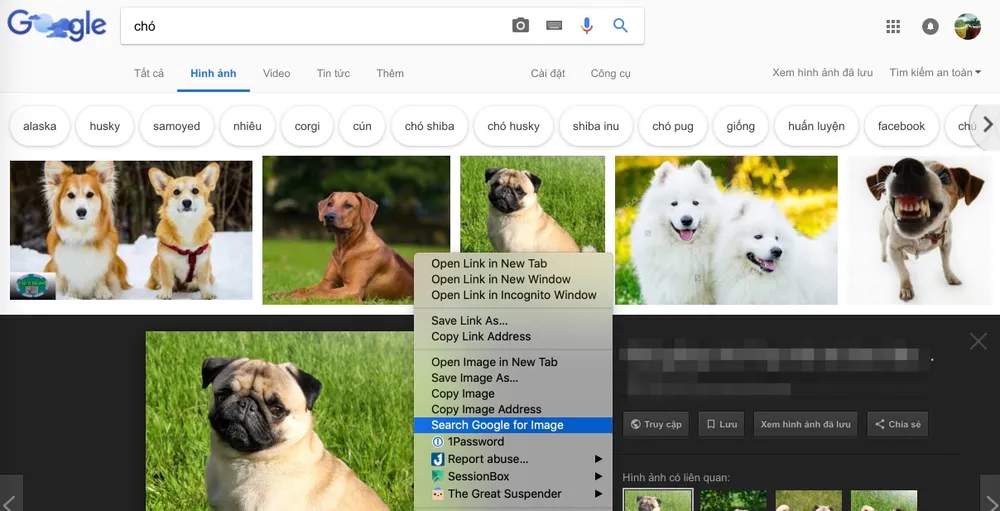This screenshot has height=511, width=1000.
Task: Switch to the Video tab
Action: click(276, 73)
